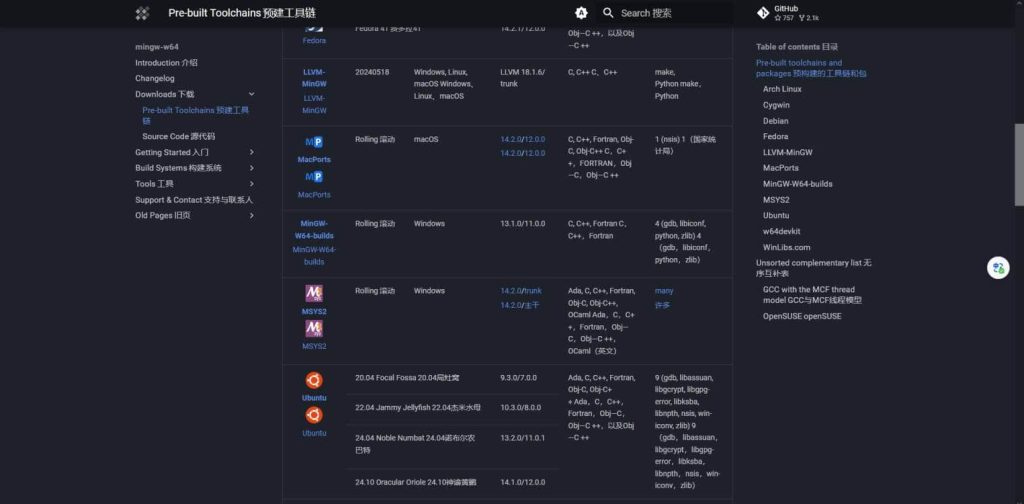The image size is (1024, 504).
Task: Click the floating translate widget icon
Action: 997,268
